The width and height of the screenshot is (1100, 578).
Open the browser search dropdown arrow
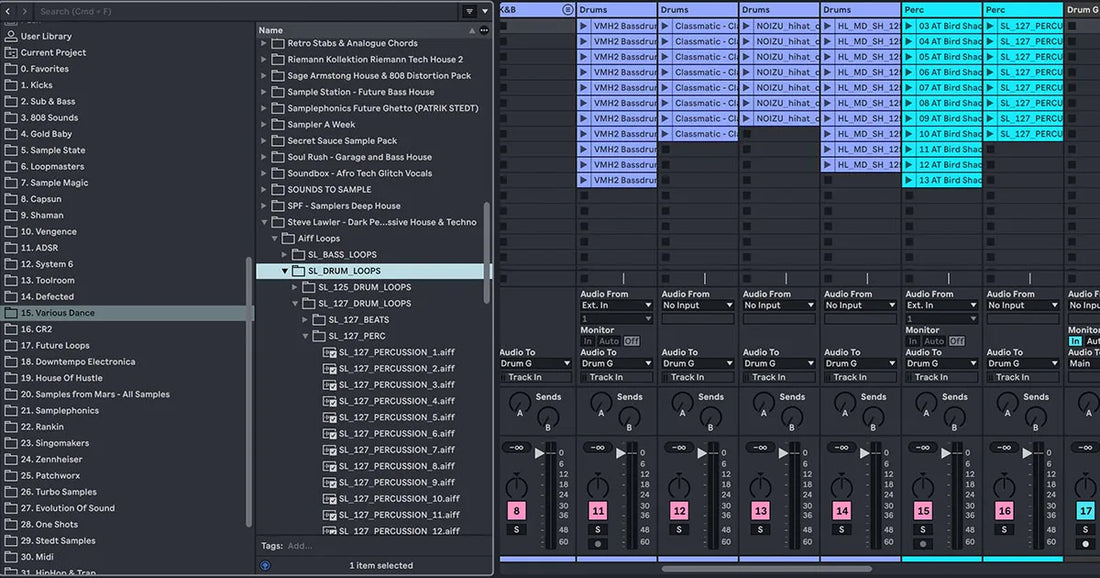pos(485,11)
